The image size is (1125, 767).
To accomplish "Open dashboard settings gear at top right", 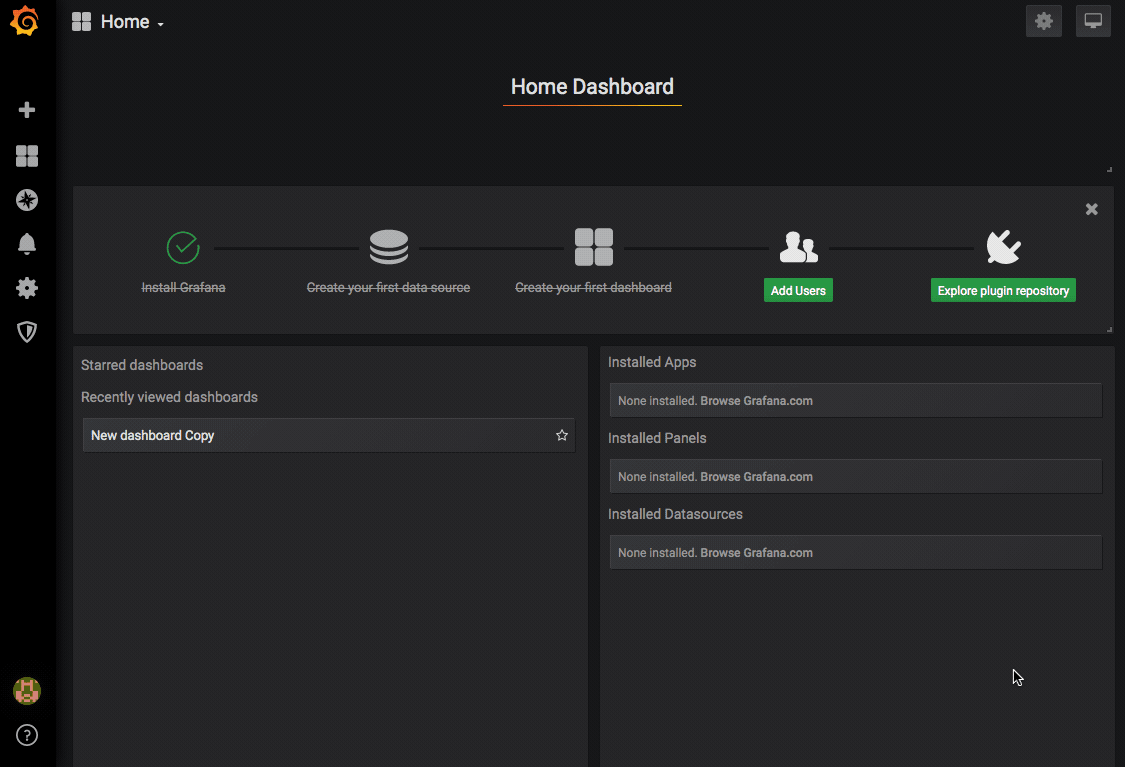I will click(1043, 21).
